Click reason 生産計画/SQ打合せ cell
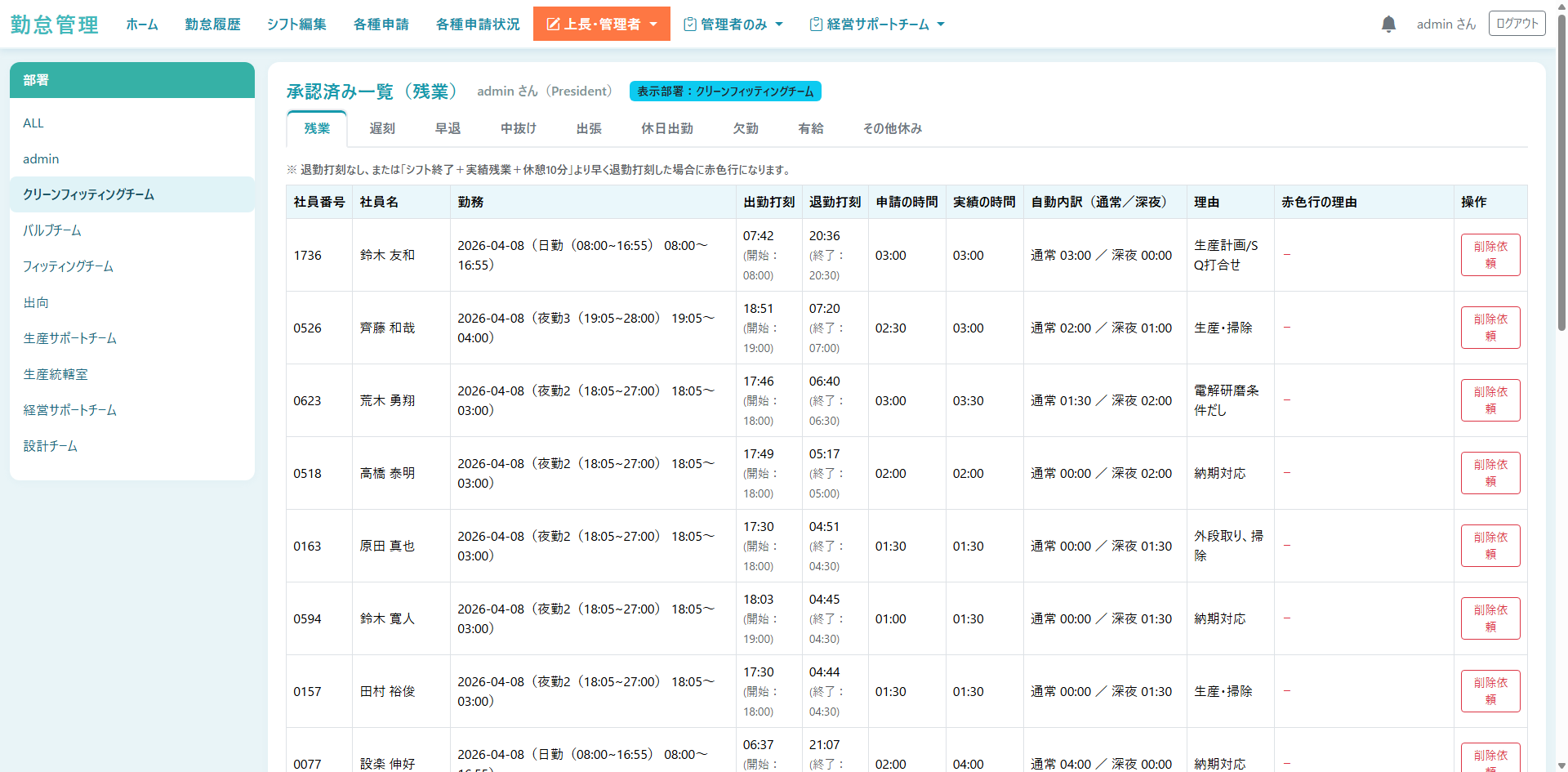Screen dimensions: 1568x772 coord(1230,255)
